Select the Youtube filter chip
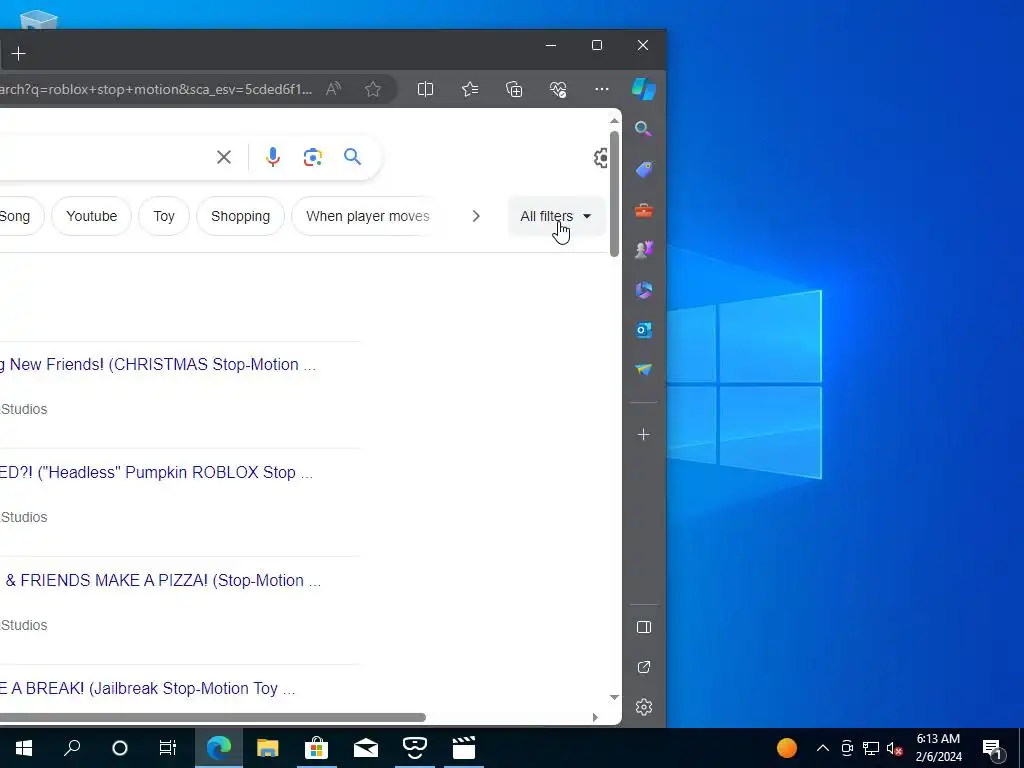 (x=91, y=216)
